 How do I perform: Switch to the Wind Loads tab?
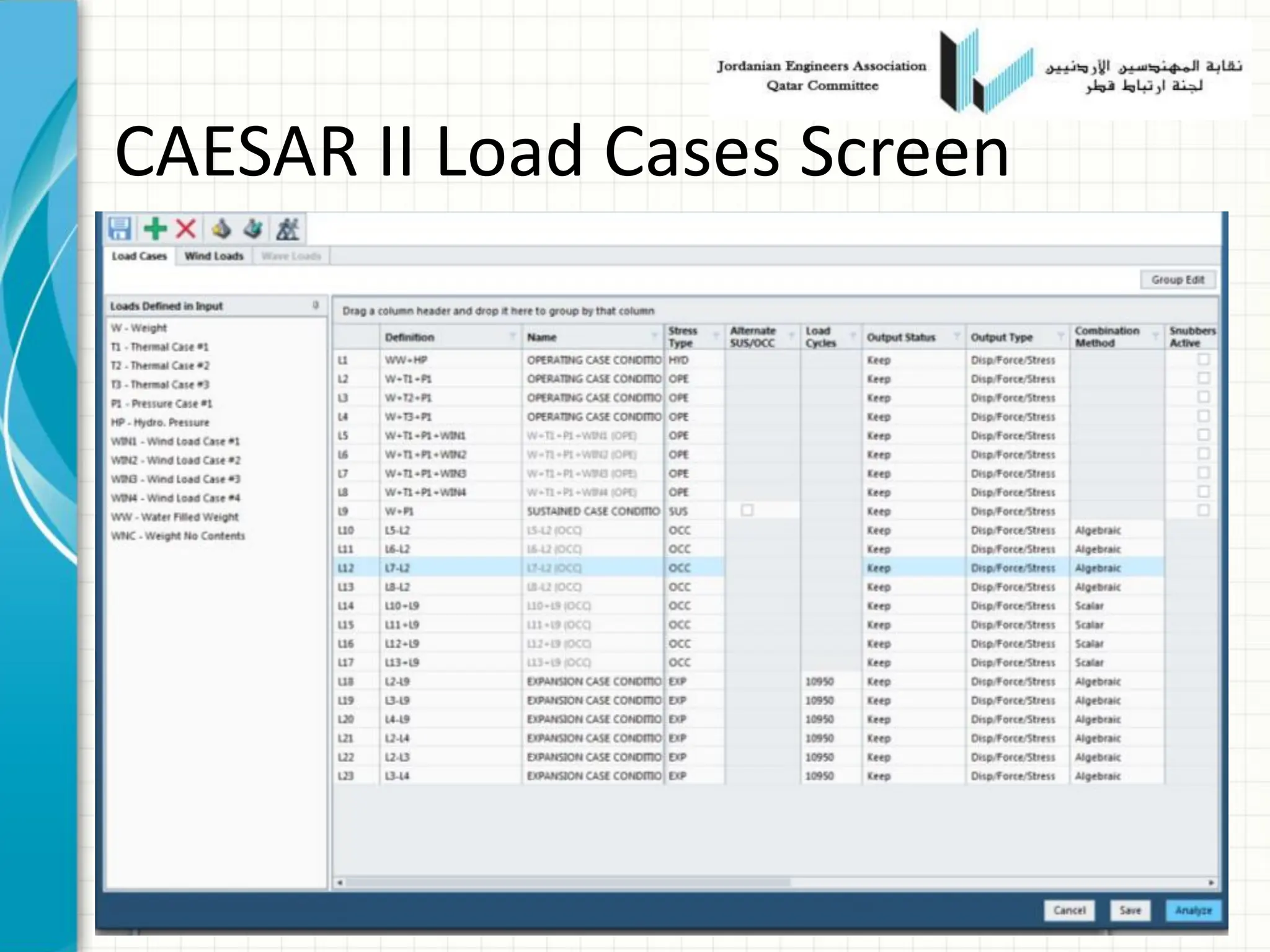(x=214, y=256)
